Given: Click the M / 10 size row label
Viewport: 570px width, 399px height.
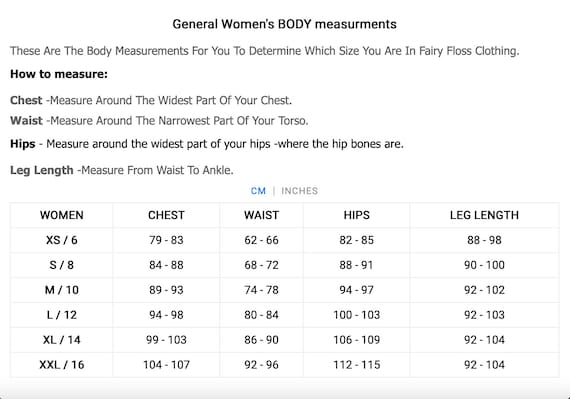Looking at the screenshot, I should pyautogui.click(x=62, y=290).
